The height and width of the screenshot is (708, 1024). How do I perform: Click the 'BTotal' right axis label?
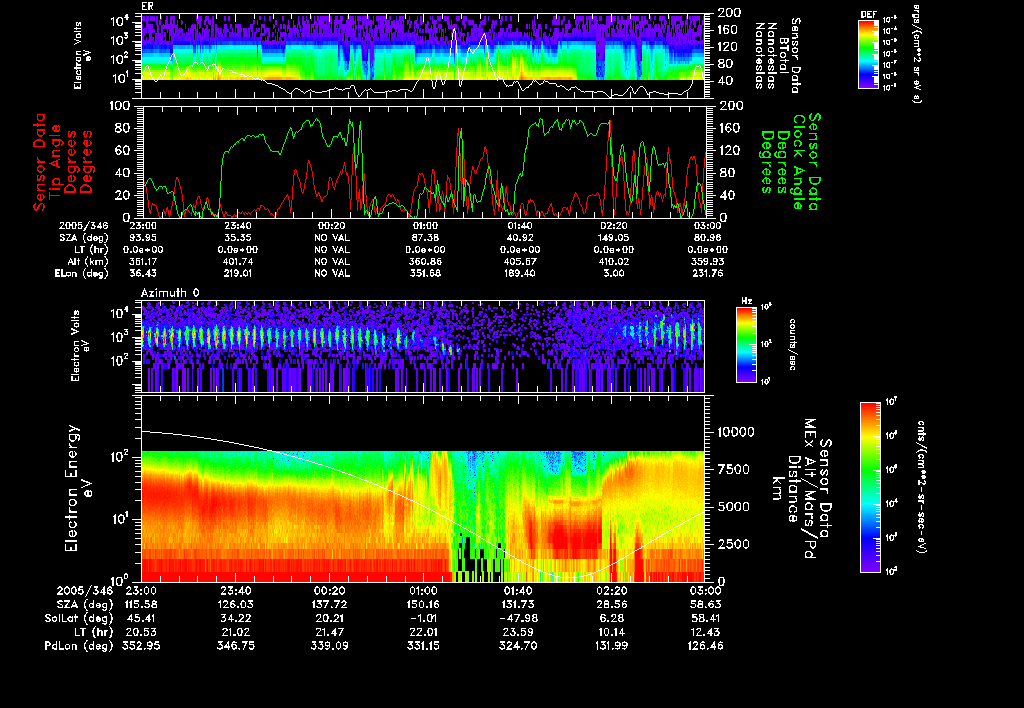[x=784, y=54]
